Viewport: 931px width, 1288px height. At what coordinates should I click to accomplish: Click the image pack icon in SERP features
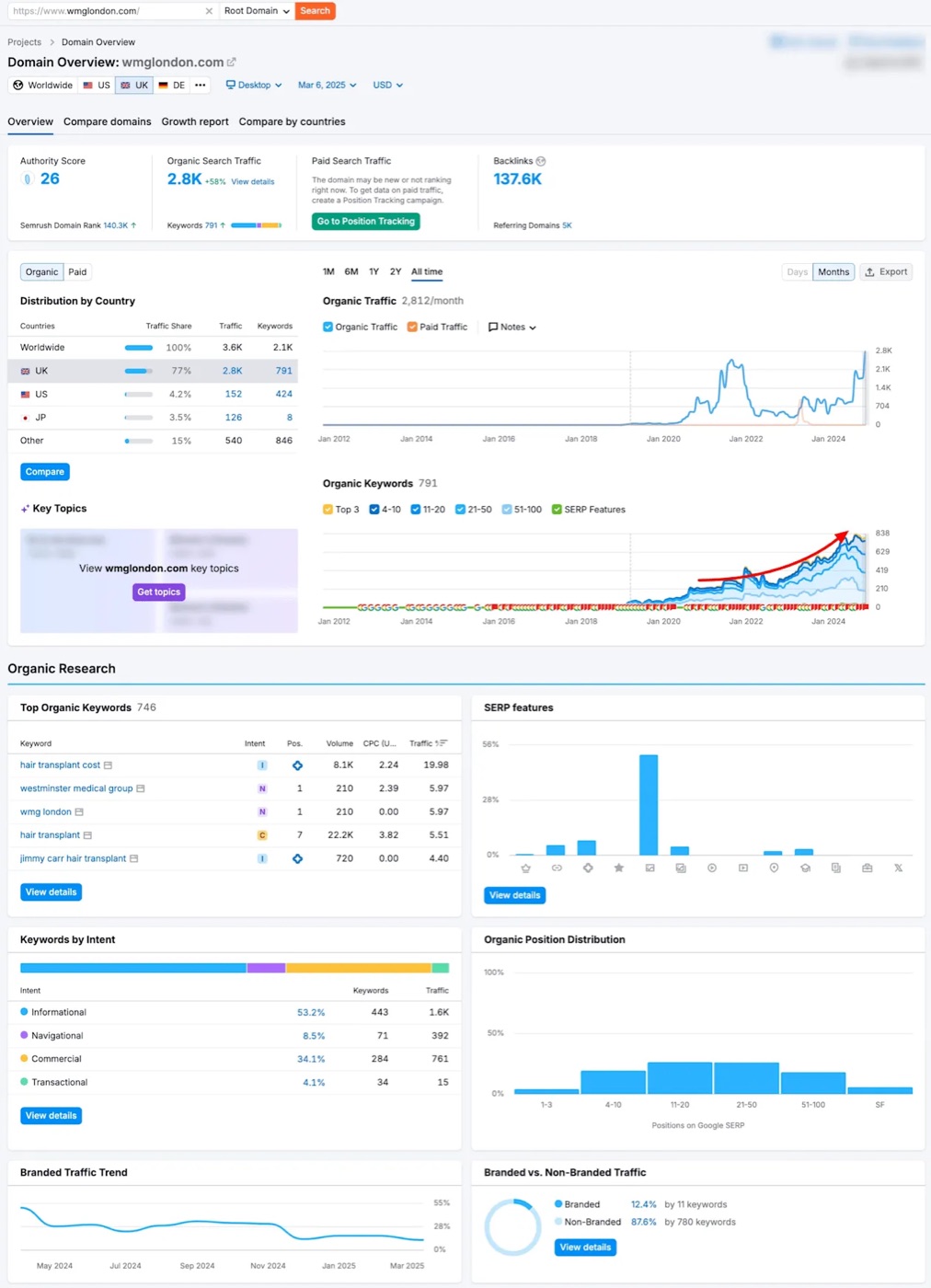click(681, 868)
